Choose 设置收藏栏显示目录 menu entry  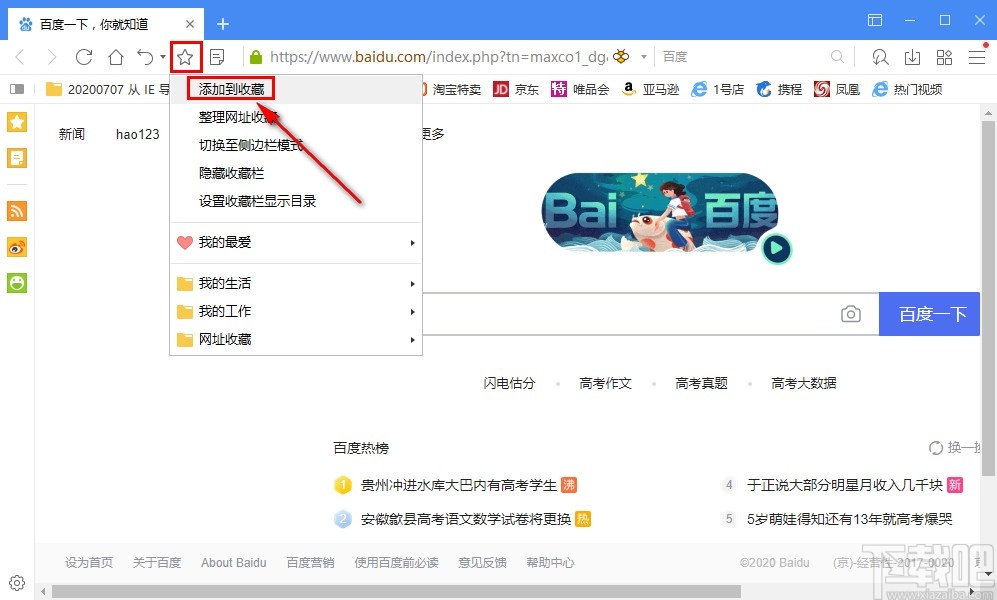click(296, 201)
